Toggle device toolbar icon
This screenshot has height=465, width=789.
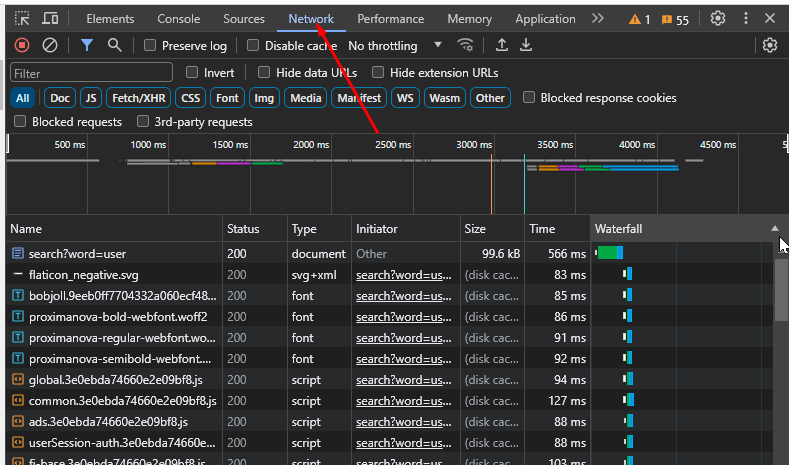50,19
